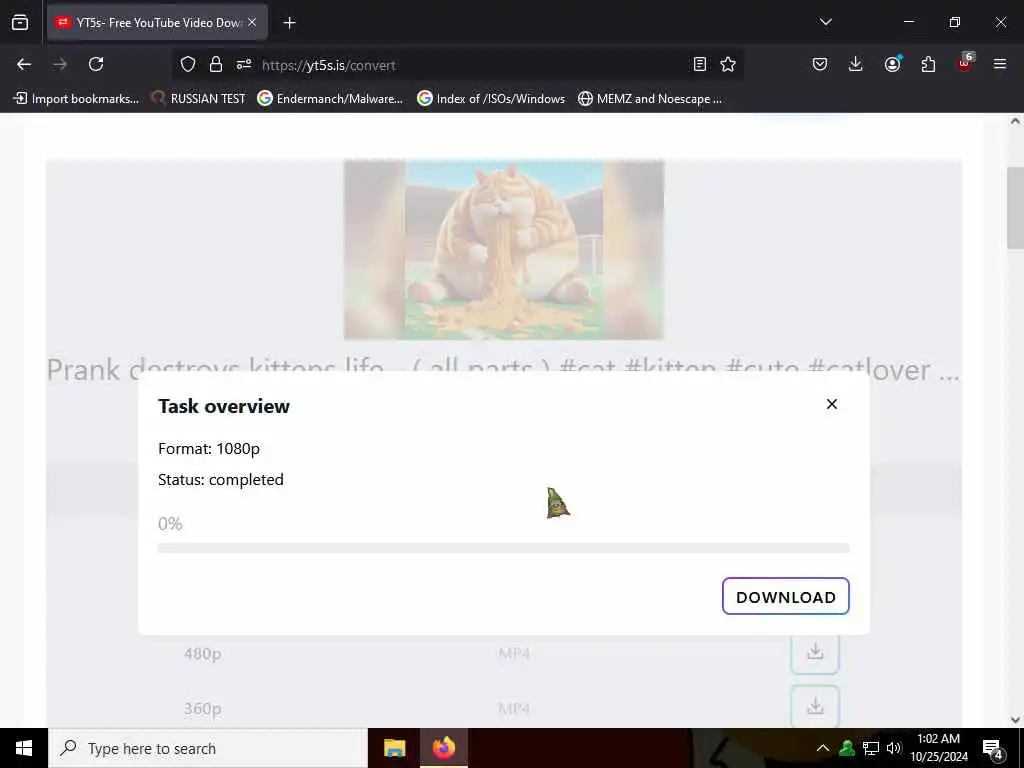The width and height of the screenshot is (1024, 768).
Task: Click the Prank destroys kittens life title
Action: tap(504, 370)
